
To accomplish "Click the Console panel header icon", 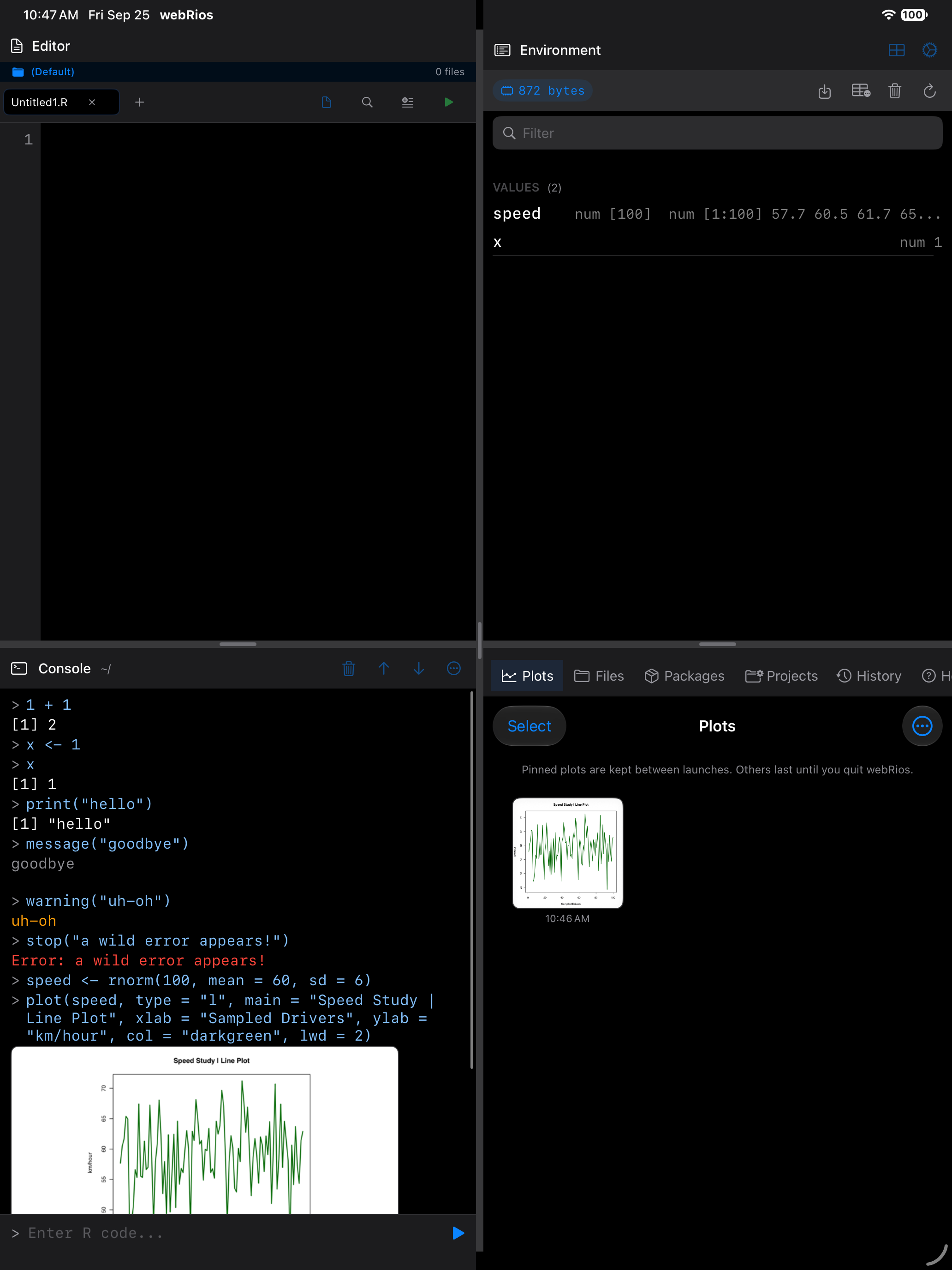I will [x=19, y=668].
